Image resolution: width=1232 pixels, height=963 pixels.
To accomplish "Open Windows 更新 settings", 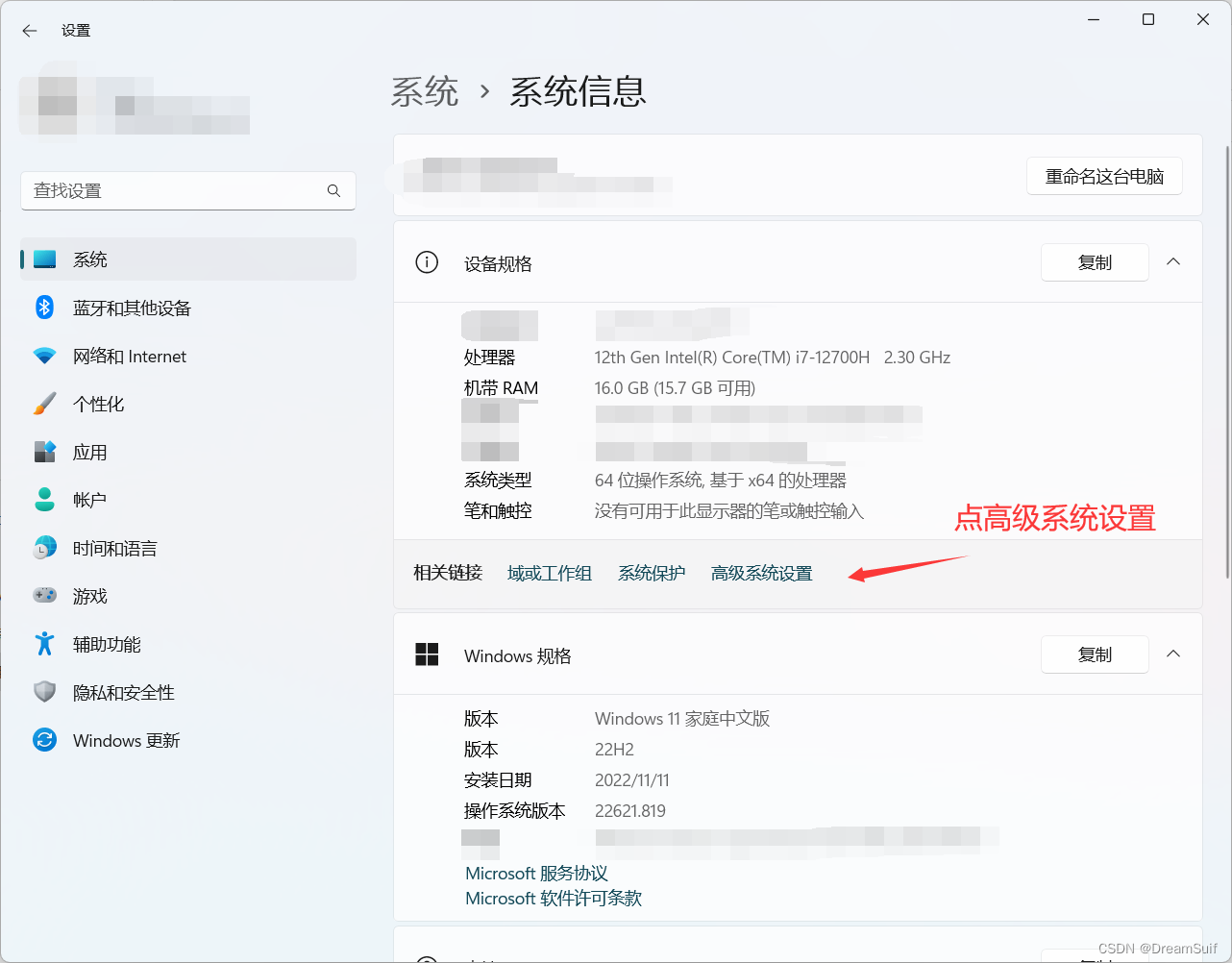I will point(188,740).
